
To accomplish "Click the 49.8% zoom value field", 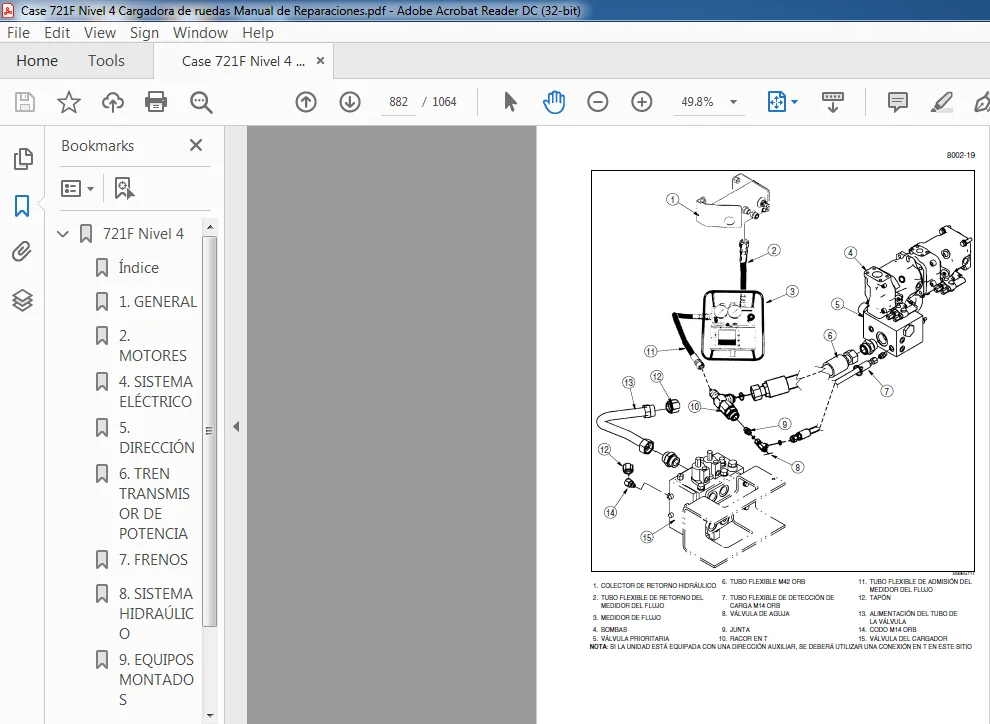I will 697,102.
